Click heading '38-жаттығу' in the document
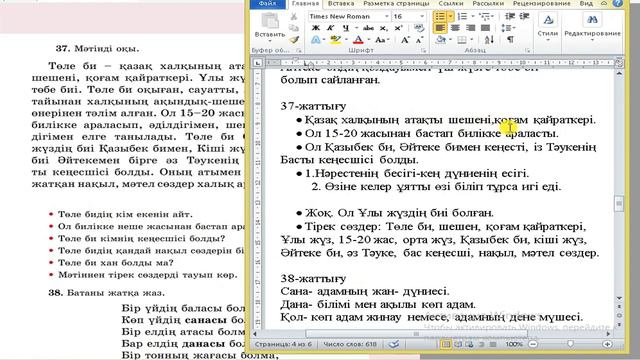The height and width of the screenshot is (360, 640). [x=313, y=278]
